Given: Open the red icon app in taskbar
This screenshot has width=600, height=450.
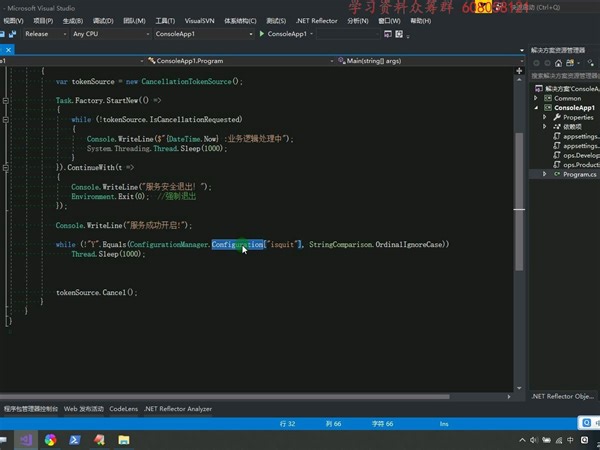Looking at the screenshot, I should (99, 440).
